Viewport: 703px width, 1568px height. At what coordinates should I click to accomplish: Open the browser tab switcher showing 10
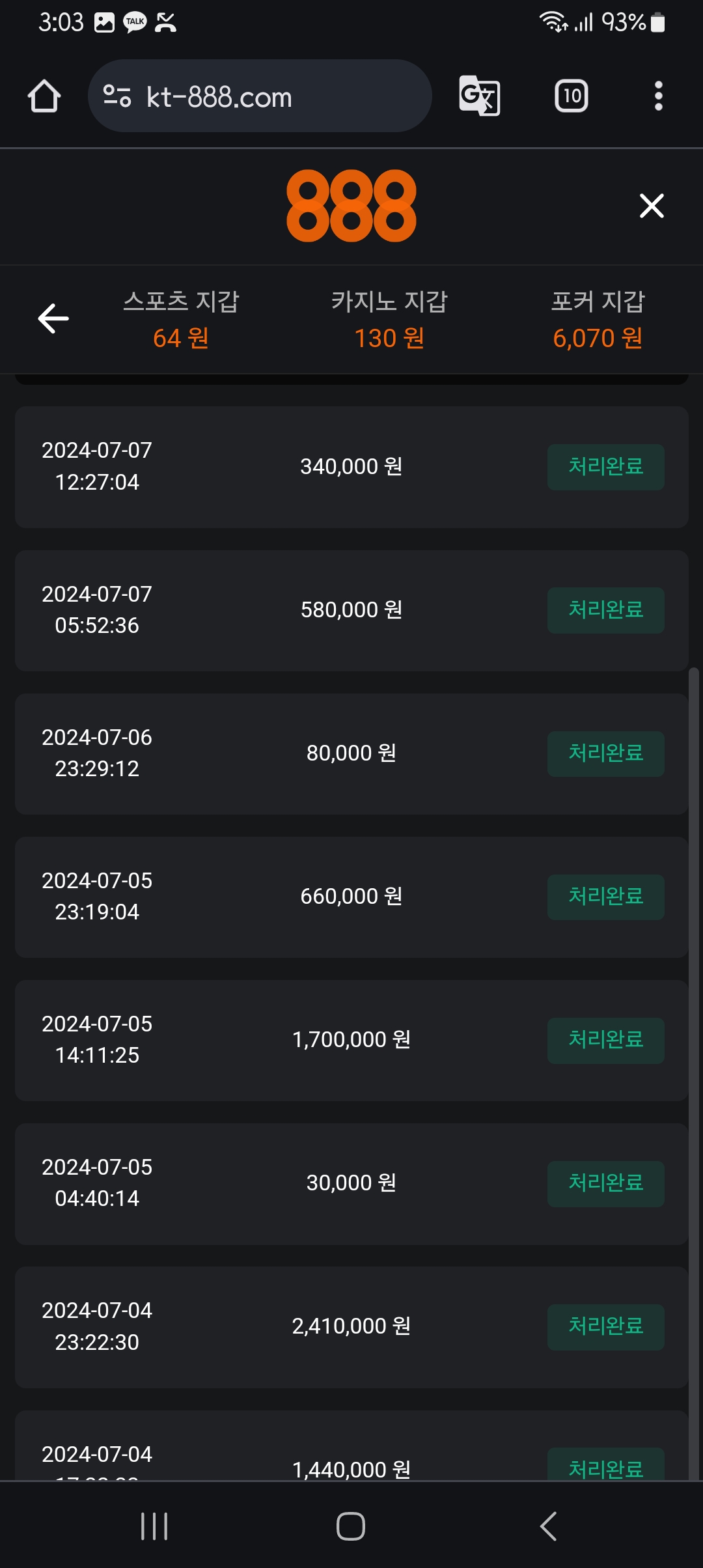click(572, 96)
